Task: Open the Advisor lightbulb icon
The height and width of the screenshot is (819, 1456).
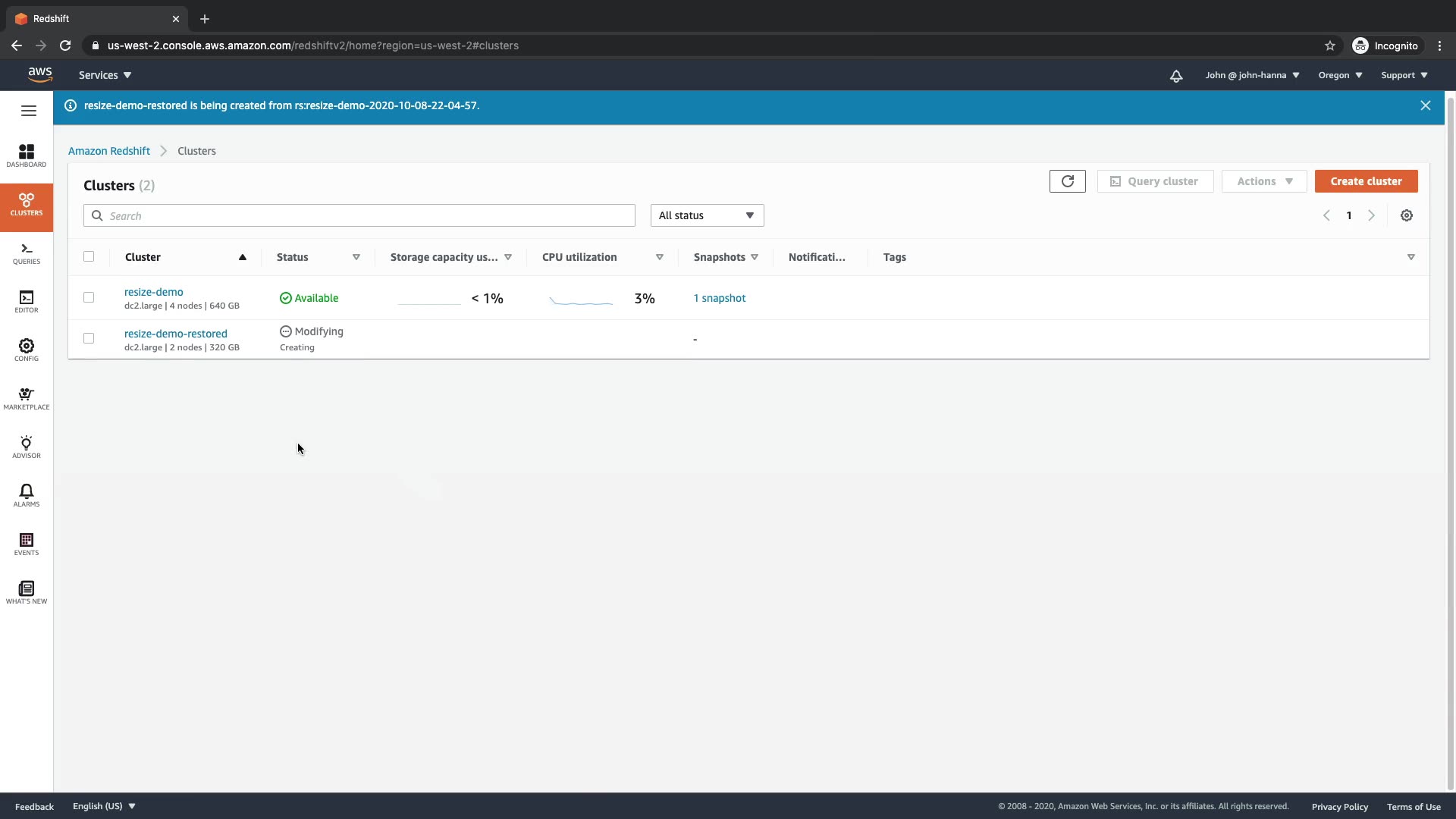Action: (x=27, y=447)
